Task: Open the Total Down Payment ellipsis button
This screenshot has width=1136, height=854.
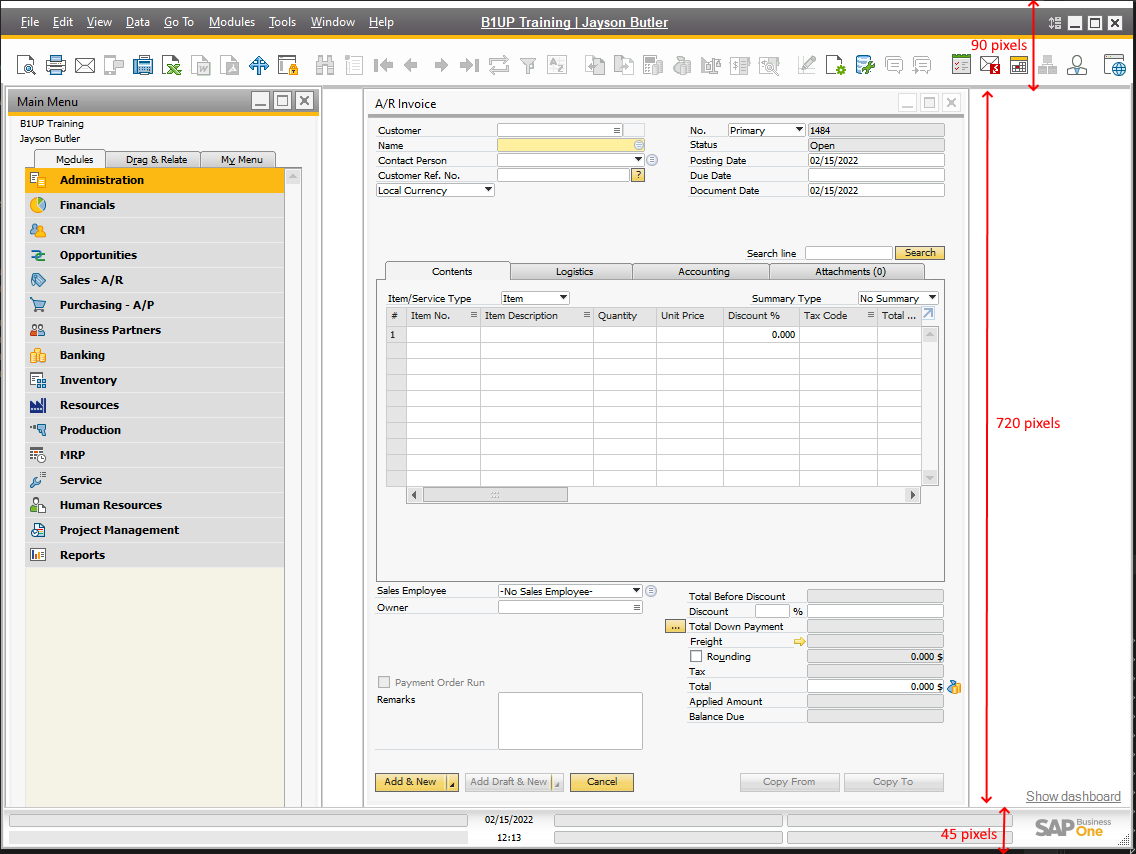Action: tap(675, 626)
